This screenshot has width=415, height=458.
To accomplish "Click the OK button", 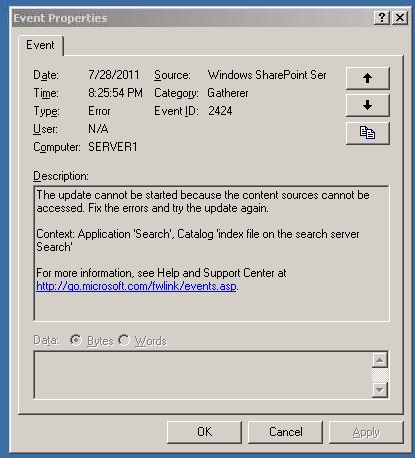I will tap(204, 432).
